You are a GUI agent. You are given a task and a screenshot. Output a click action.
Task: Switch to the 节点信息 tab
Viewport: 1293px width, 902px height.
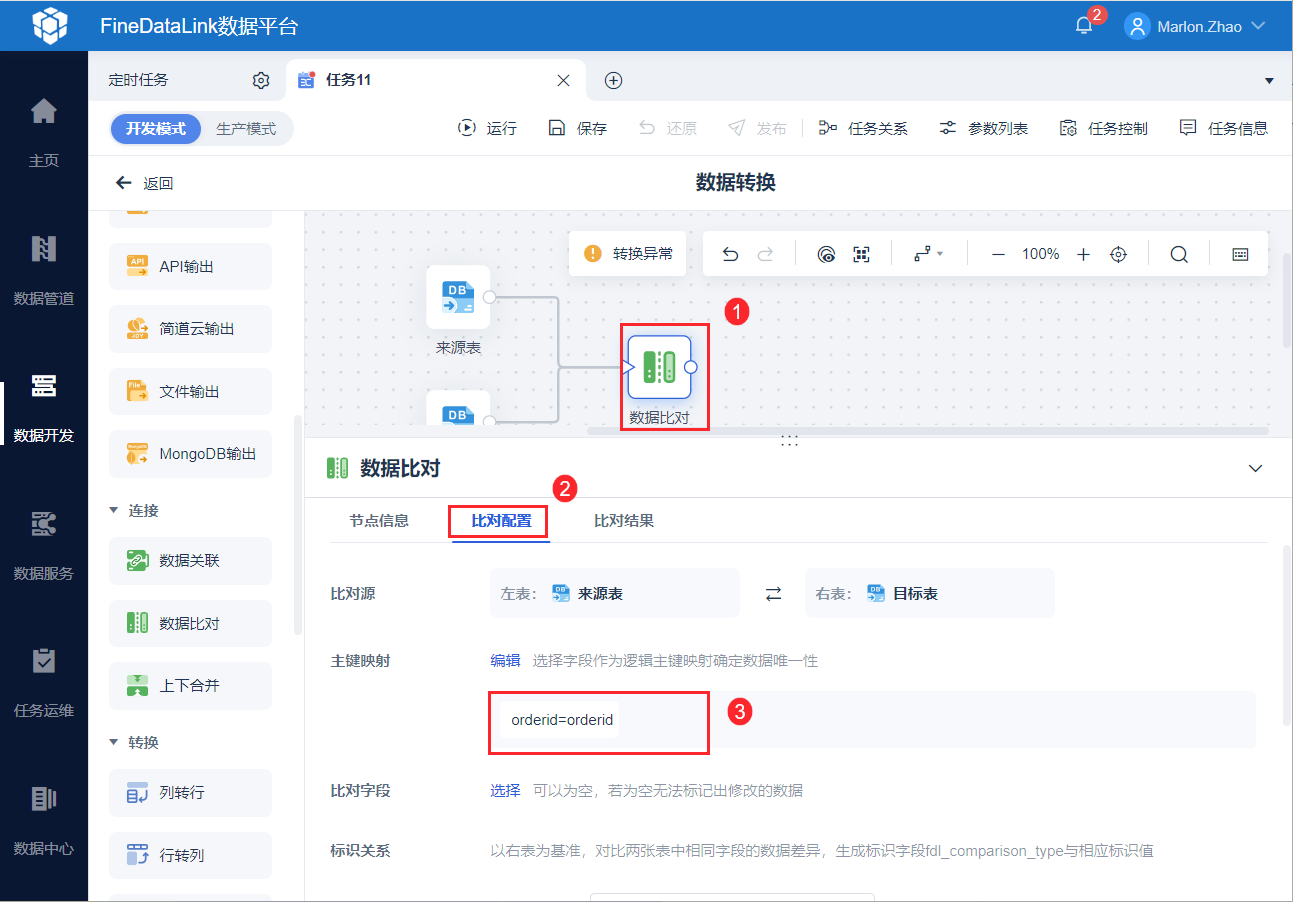[x=379, y=521]
